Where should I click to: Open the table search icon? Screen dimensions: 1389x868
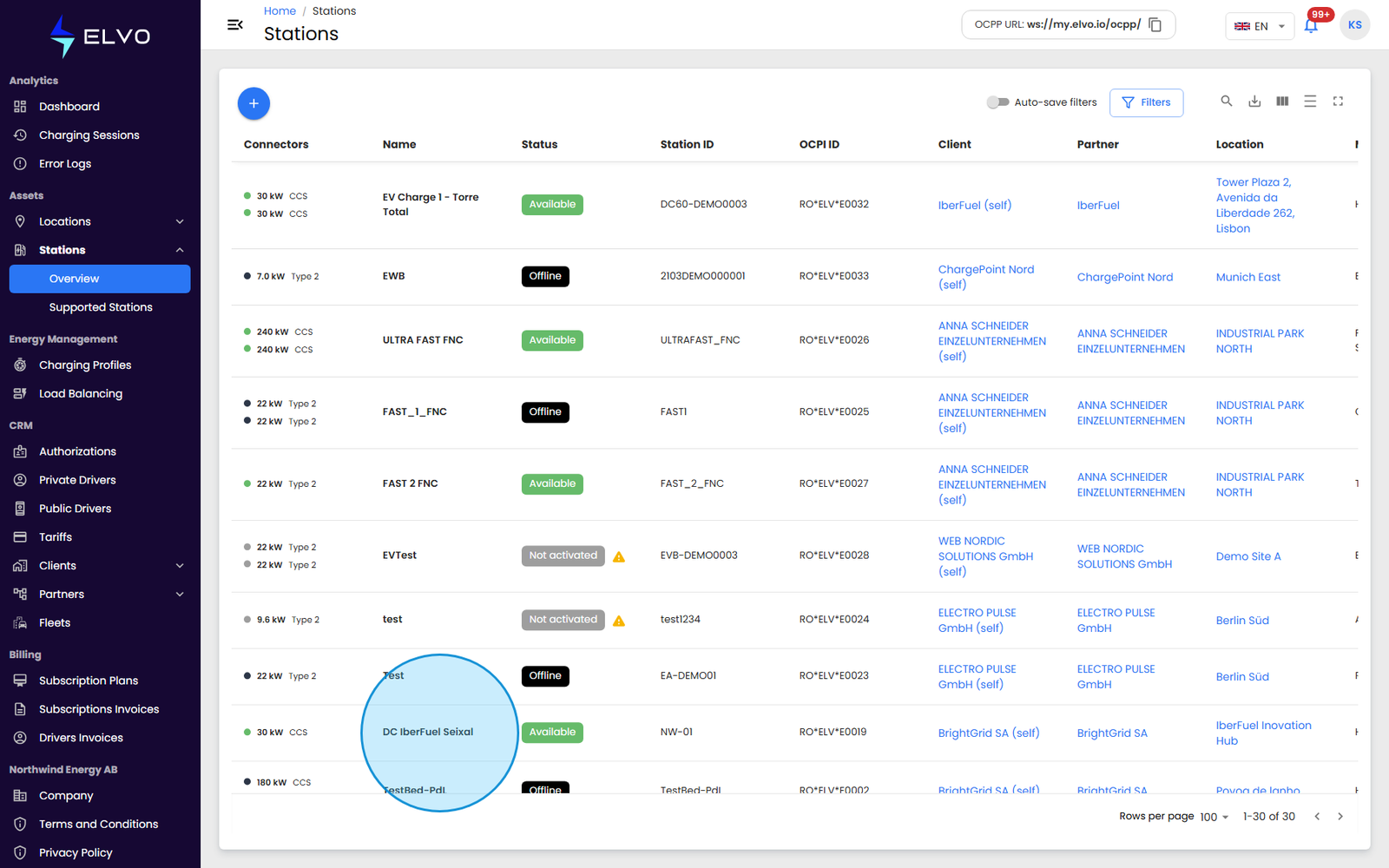click(x=1227, y=102)
